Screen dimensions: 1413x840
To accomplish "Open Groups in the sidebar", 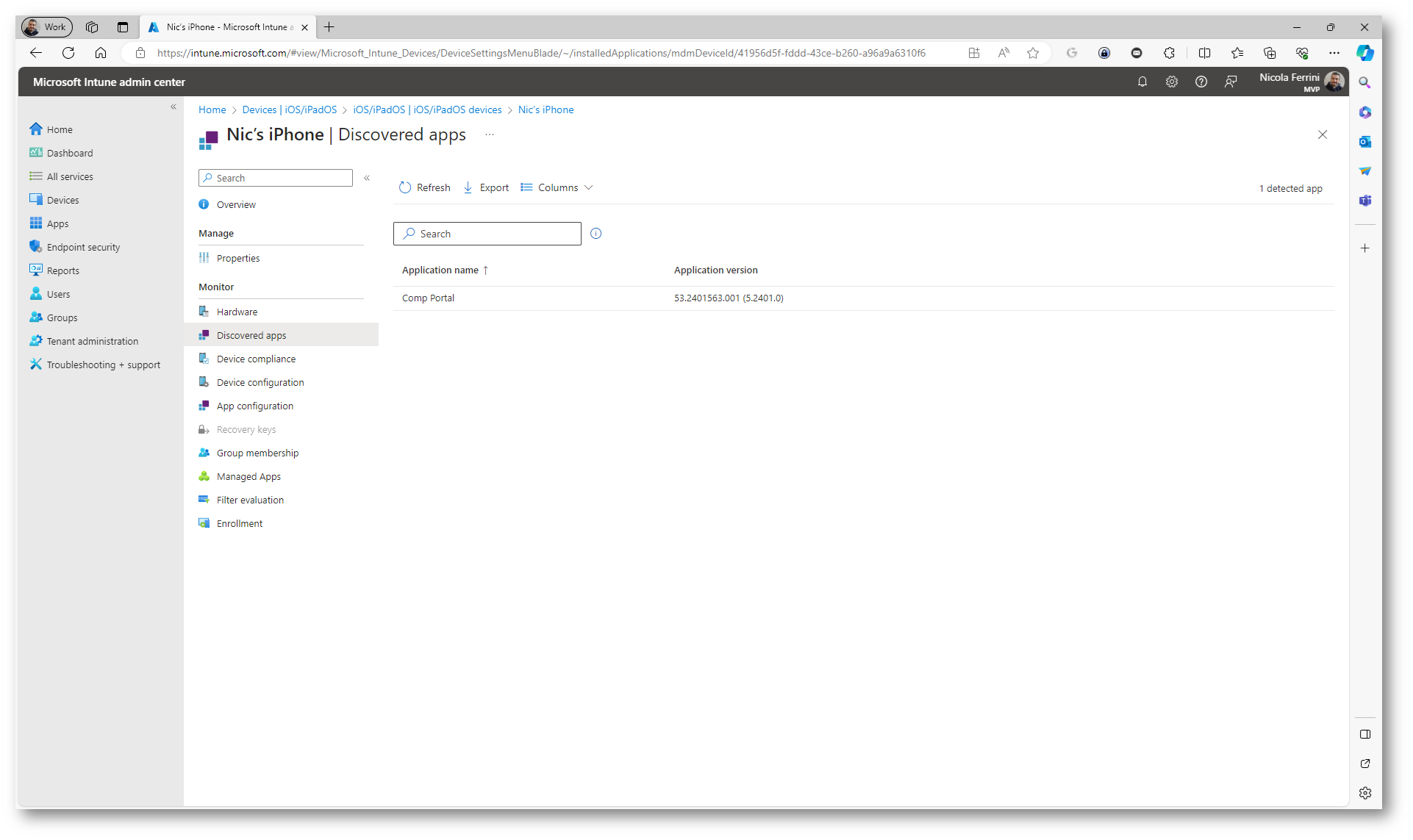I will pyautogui.click(x=53, y=317).
